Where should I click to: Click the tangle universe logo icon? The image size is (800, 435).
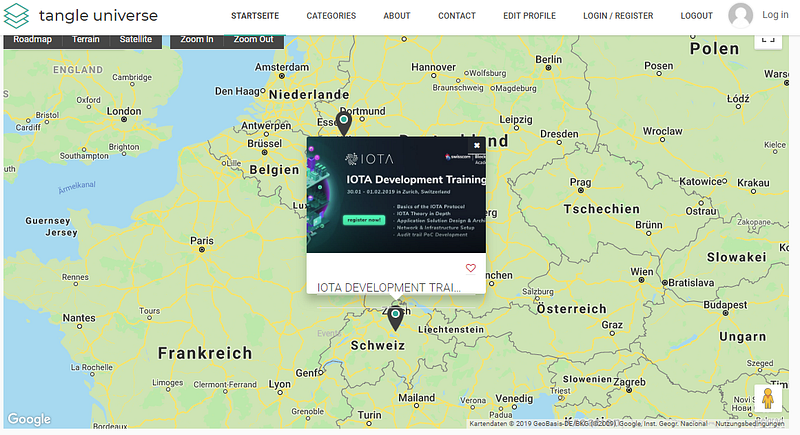16,15
